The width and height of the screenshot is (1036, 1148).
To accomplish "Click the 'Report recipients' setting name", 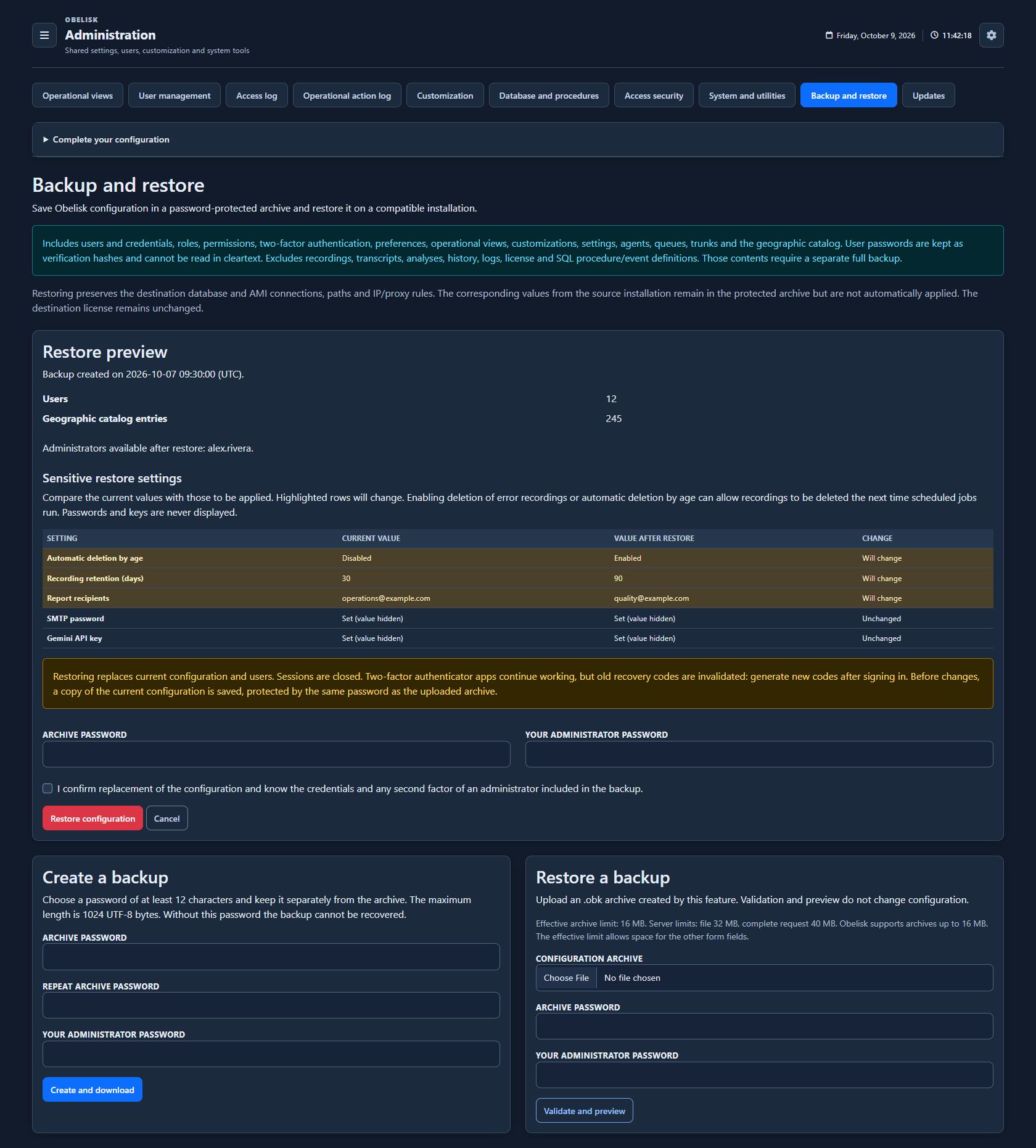I will click(x=78, y=598).
